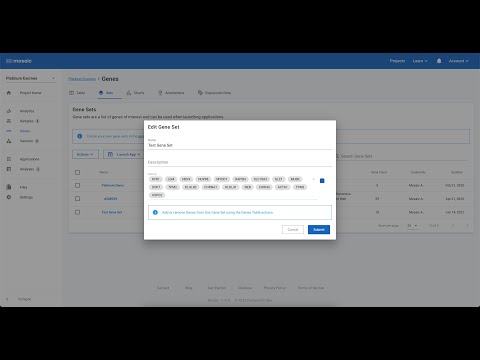Open notifications via the bell icon
Image resolution: width=480 pixels, height=360 pixels.
[439, 61]
